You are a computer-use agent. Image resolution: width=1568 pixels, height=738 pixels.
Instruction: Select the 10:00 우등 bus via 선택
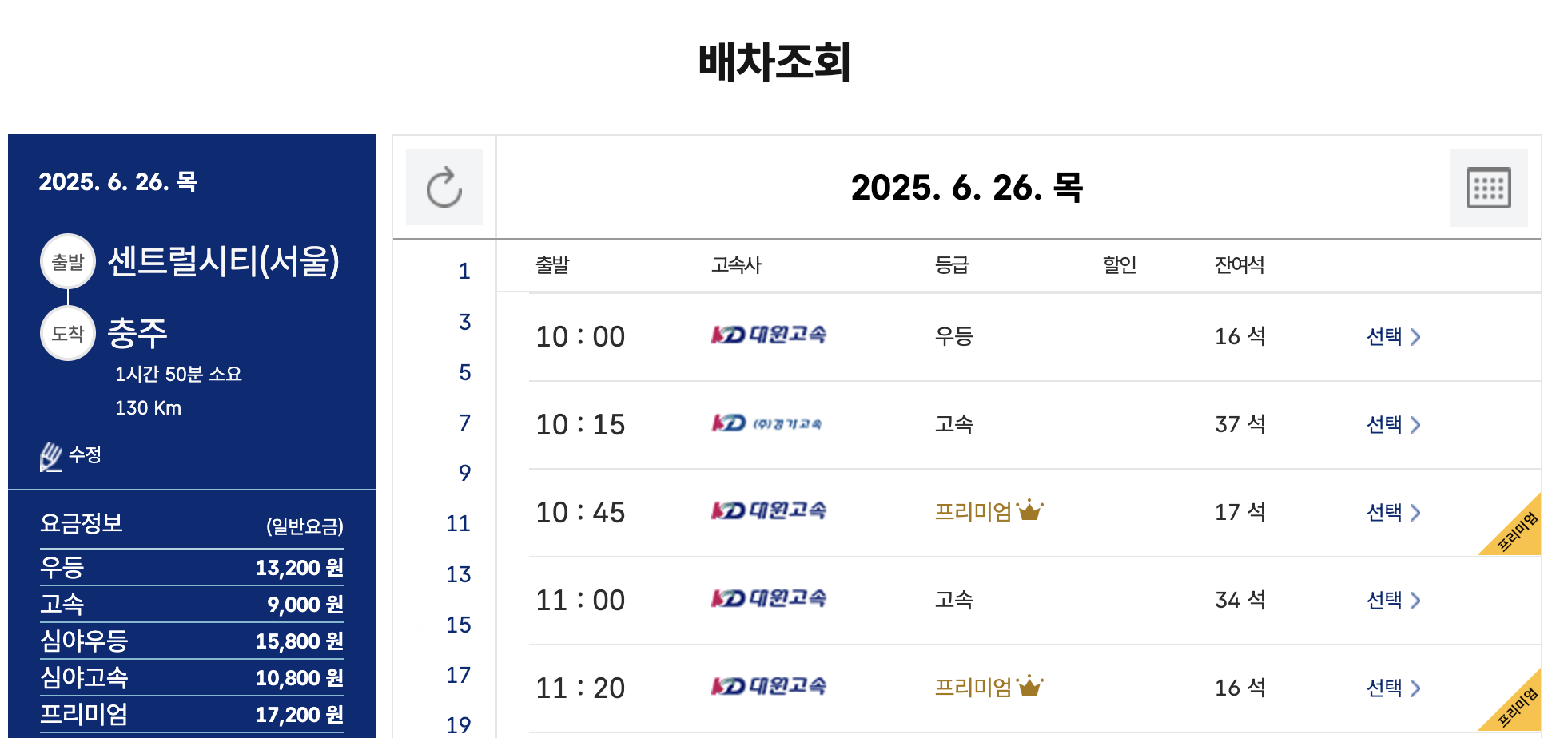click(x=1385, y=337)
